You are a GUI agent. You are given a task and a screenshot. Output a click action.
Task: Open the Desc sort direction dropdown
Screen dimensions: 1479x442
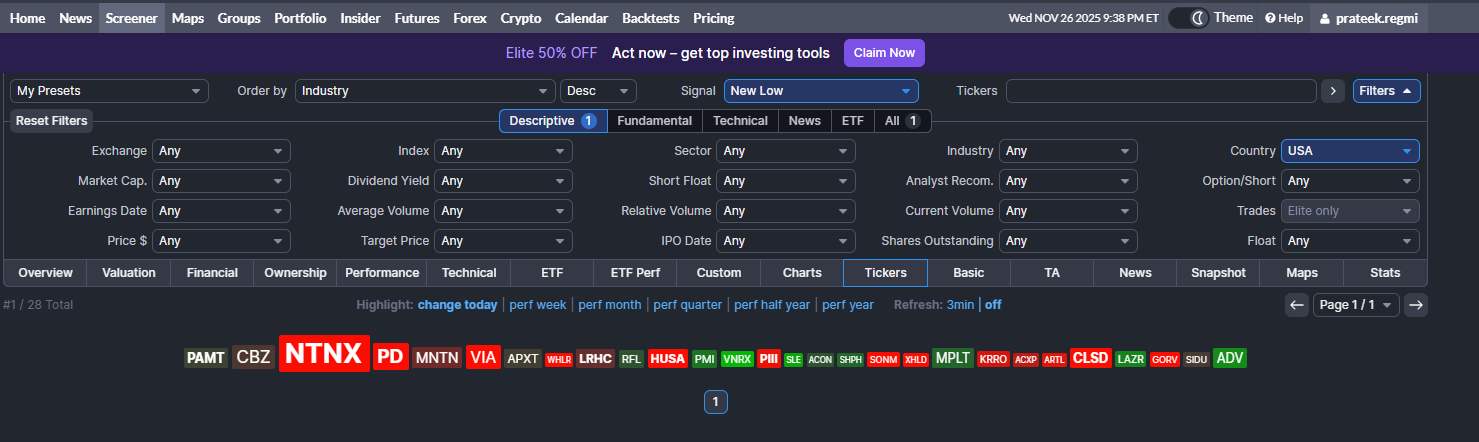pyautogui.click(x=598, y=91)
